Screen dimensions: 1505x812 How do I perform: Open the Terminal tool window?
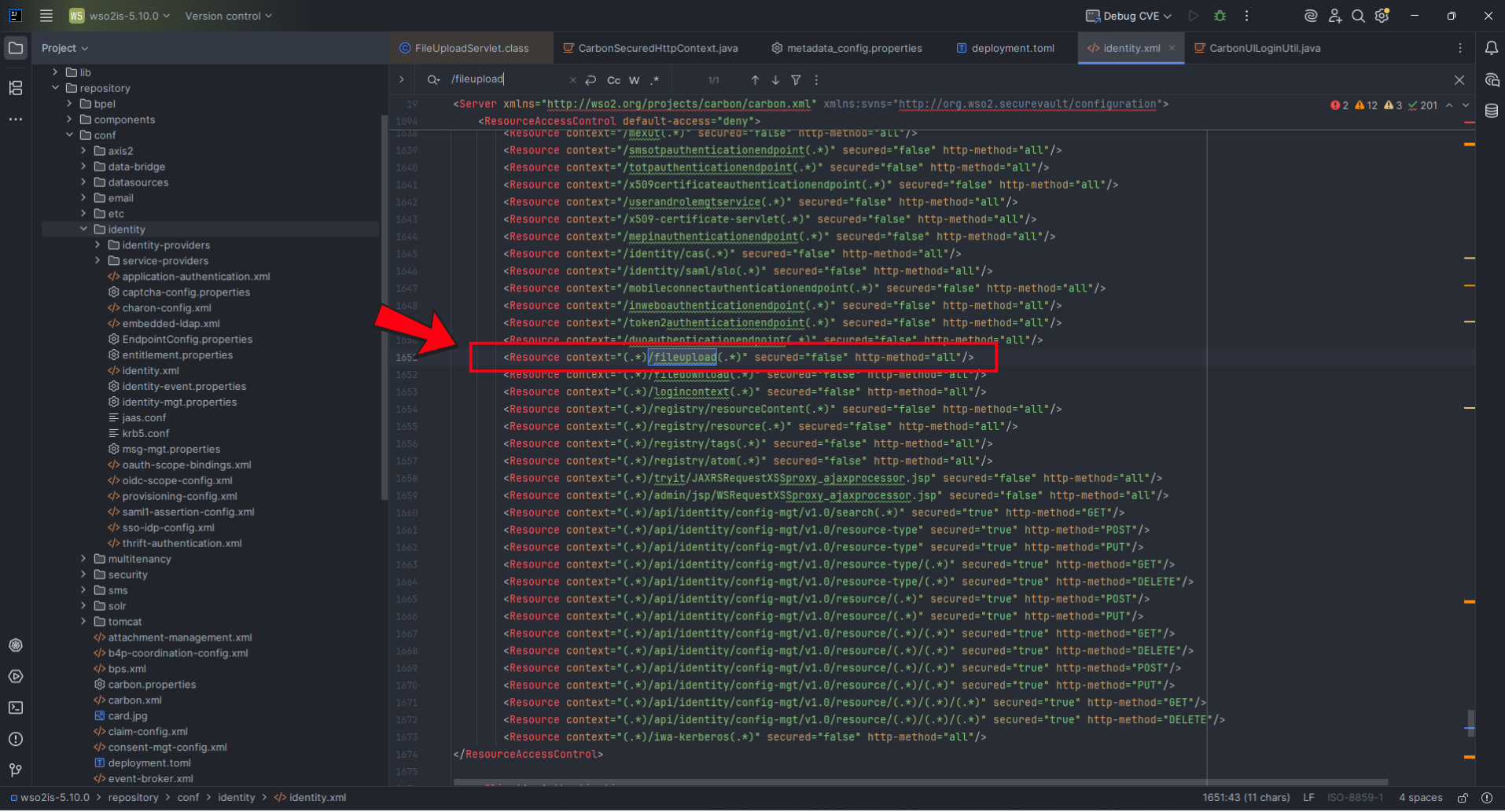[16, 708]
